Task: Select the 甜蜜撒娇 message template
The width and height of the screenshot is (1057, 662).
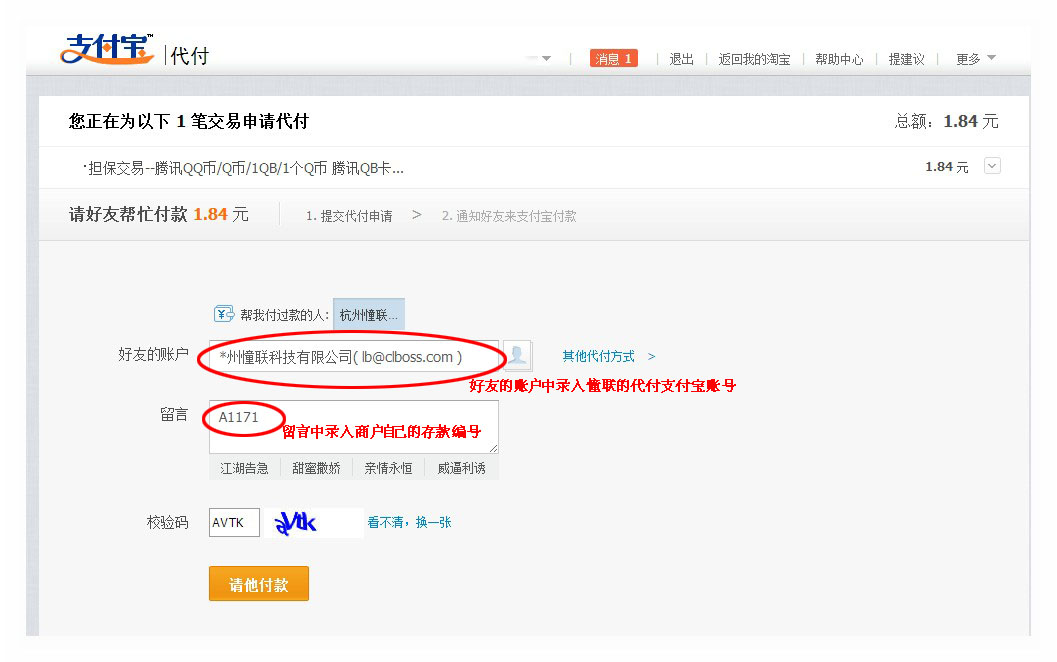Action: 316,468
